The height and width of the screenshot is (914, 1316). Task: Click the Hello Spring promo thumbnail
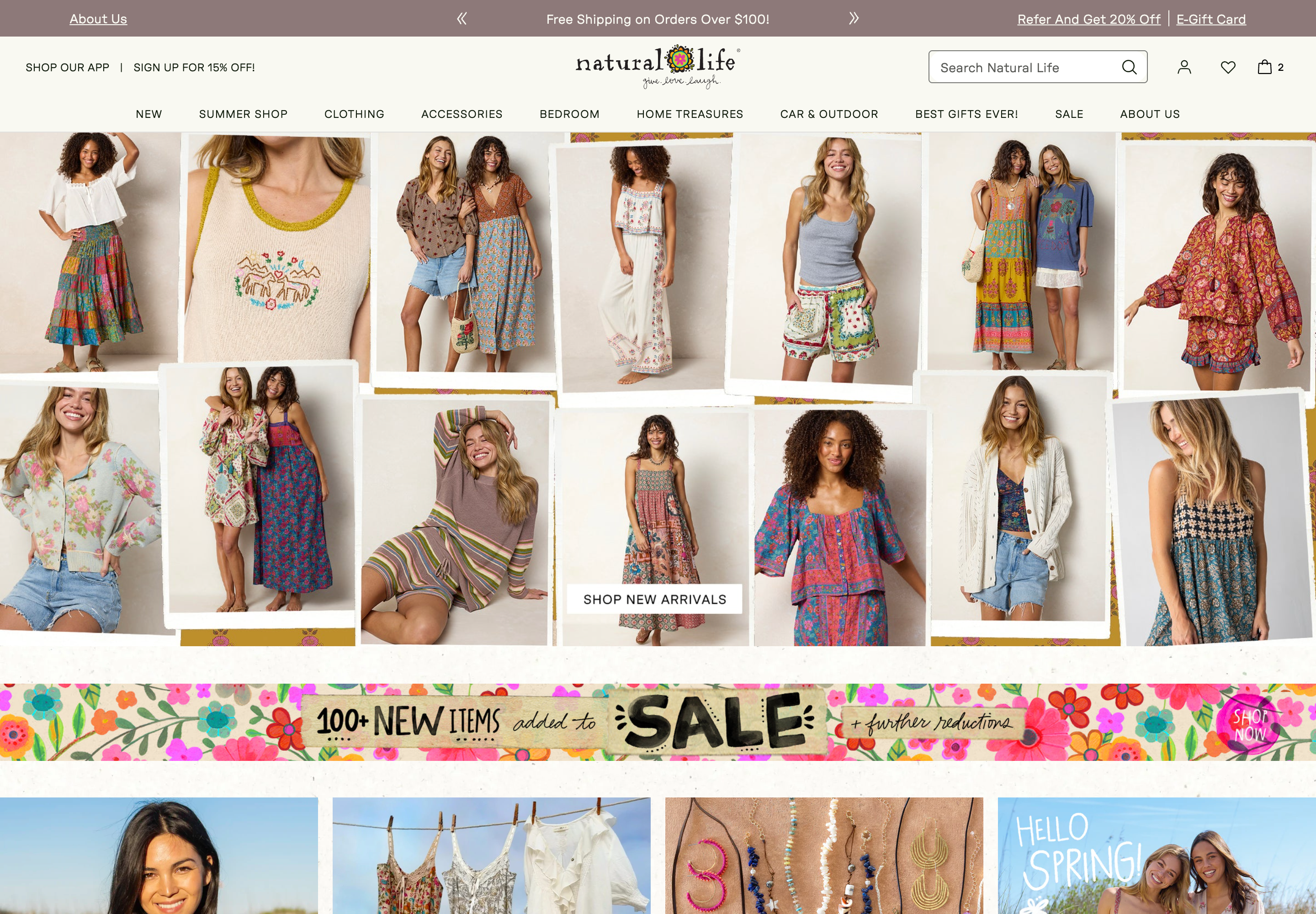[1156, 856]
